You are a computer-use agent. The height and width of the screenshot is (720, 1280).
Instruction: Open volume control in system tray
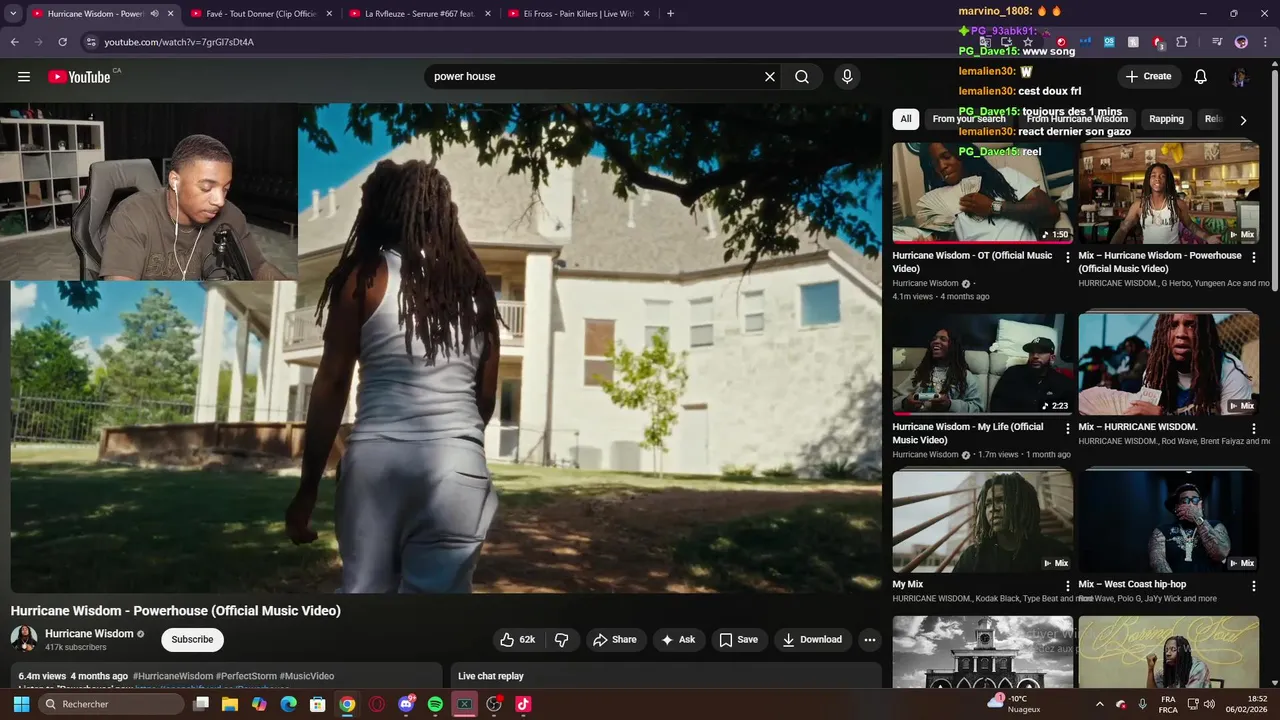[1209, 704]
